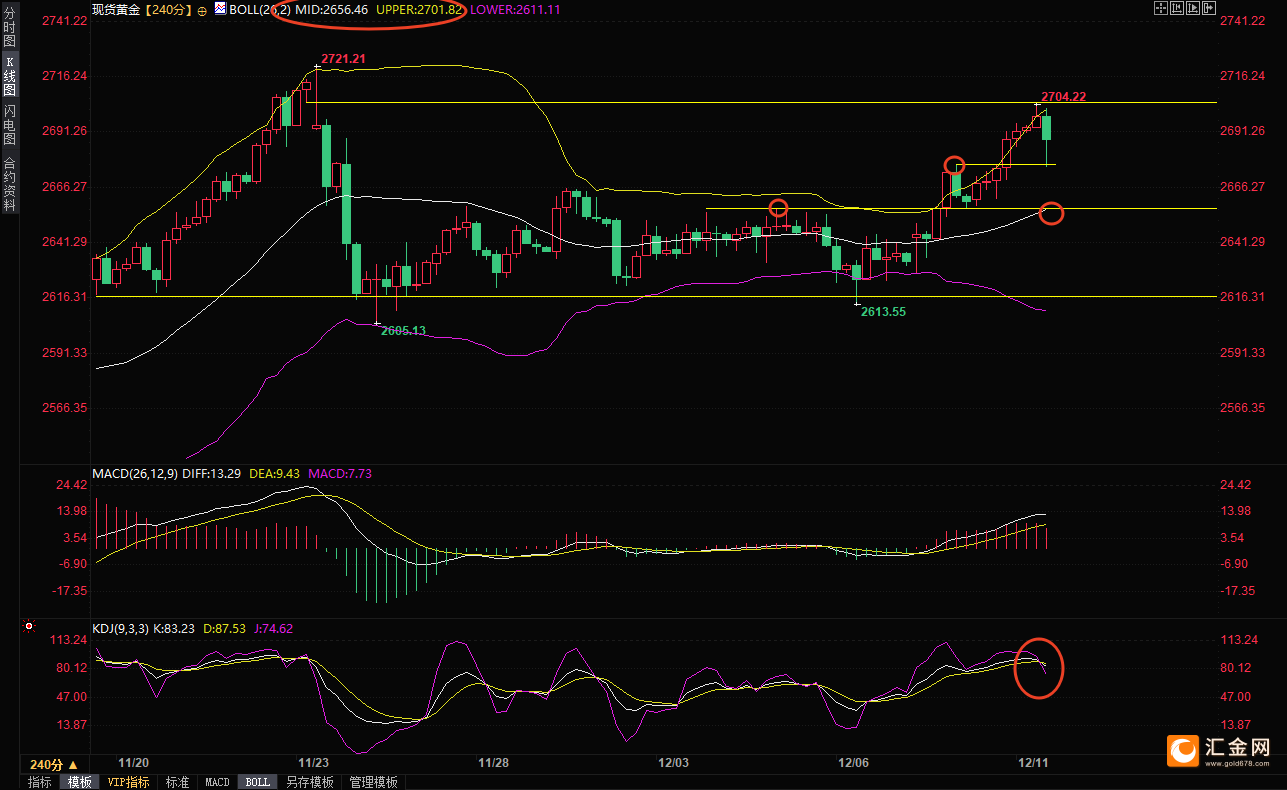This screenshot has height=790, width=1287.
Task: Select the 模板 bottom tab
Action: (79, 782)
